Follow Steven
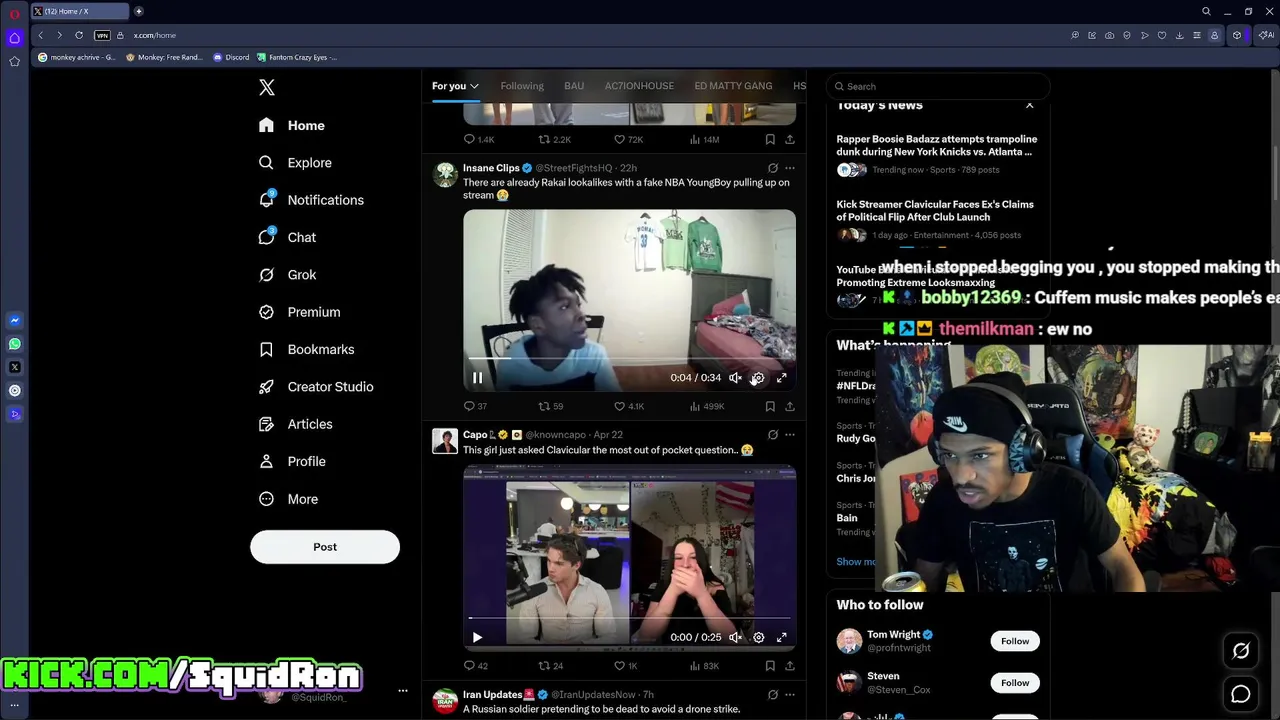The image size is (1280, 720). (1015, 683)
